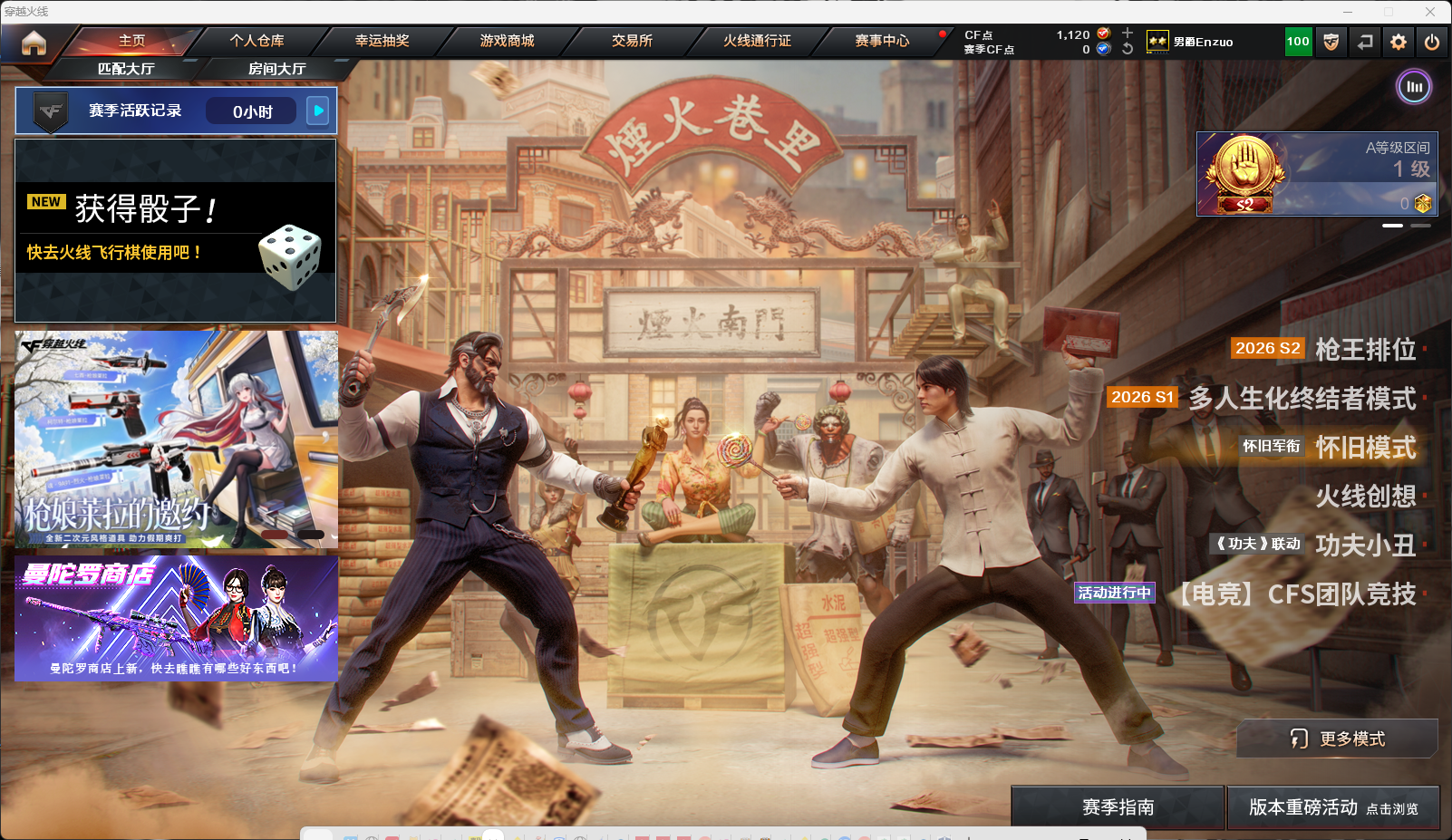The width and height of the screenshot is (1452, 840).
Task: Choose the 怀旧模式 entry
Action: tap(1366, 448)
